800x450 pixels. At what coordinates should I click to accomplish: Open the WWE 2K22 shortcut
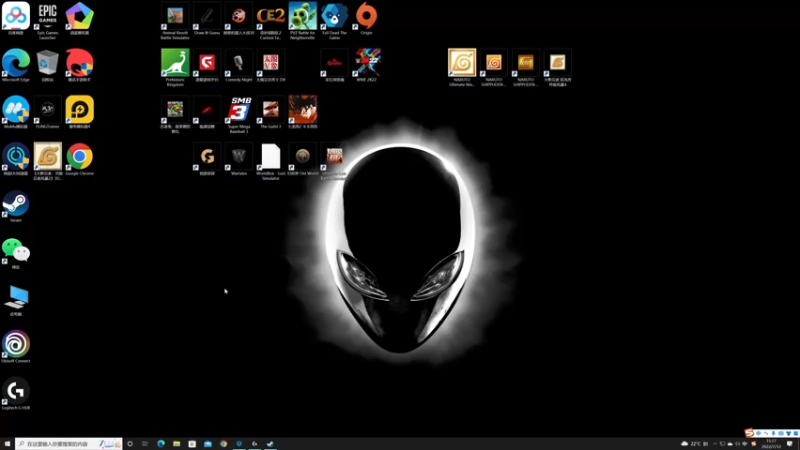click(x=366, y=65)
